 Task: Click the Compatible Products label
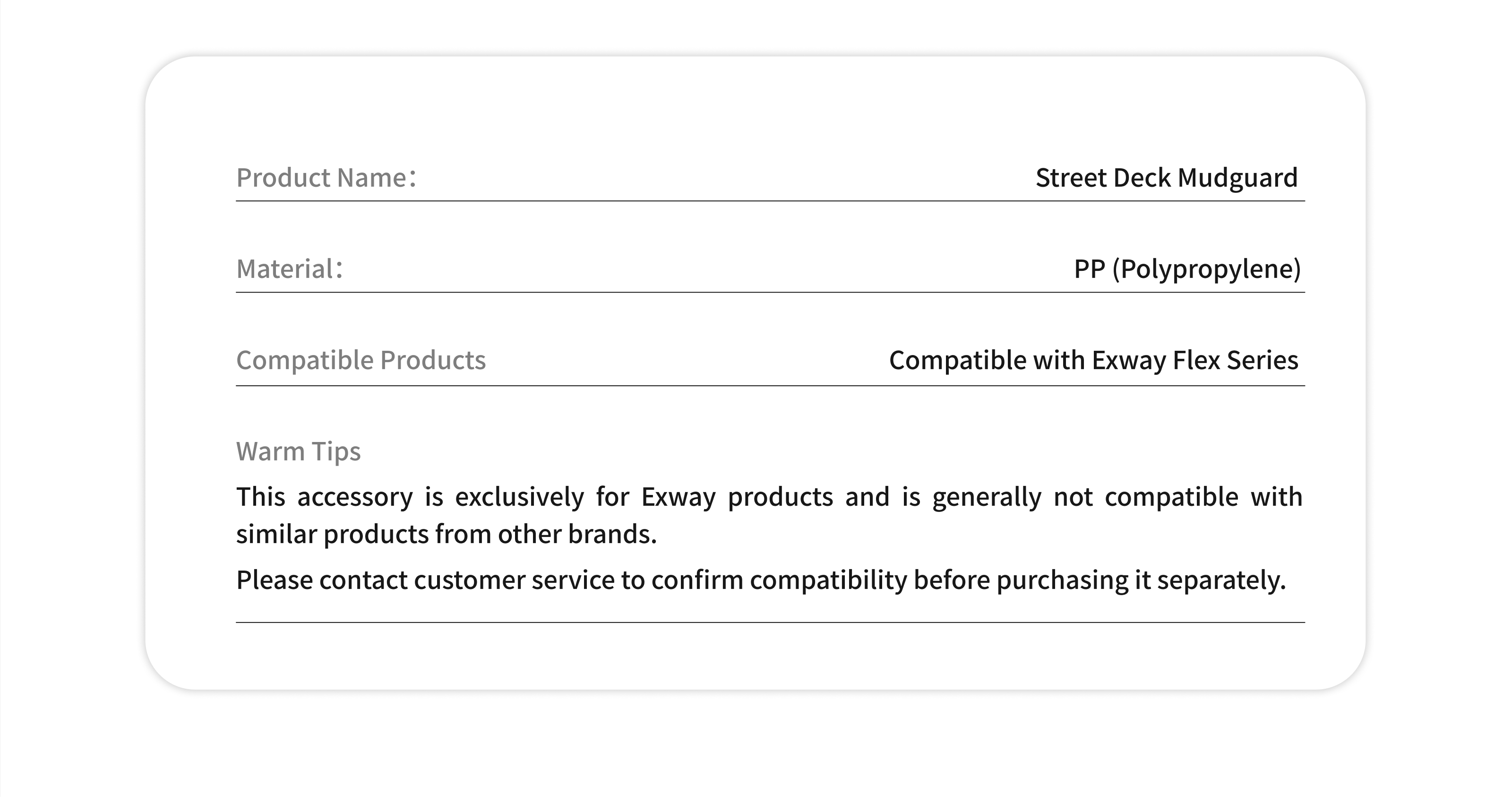[x=361, y=359]
